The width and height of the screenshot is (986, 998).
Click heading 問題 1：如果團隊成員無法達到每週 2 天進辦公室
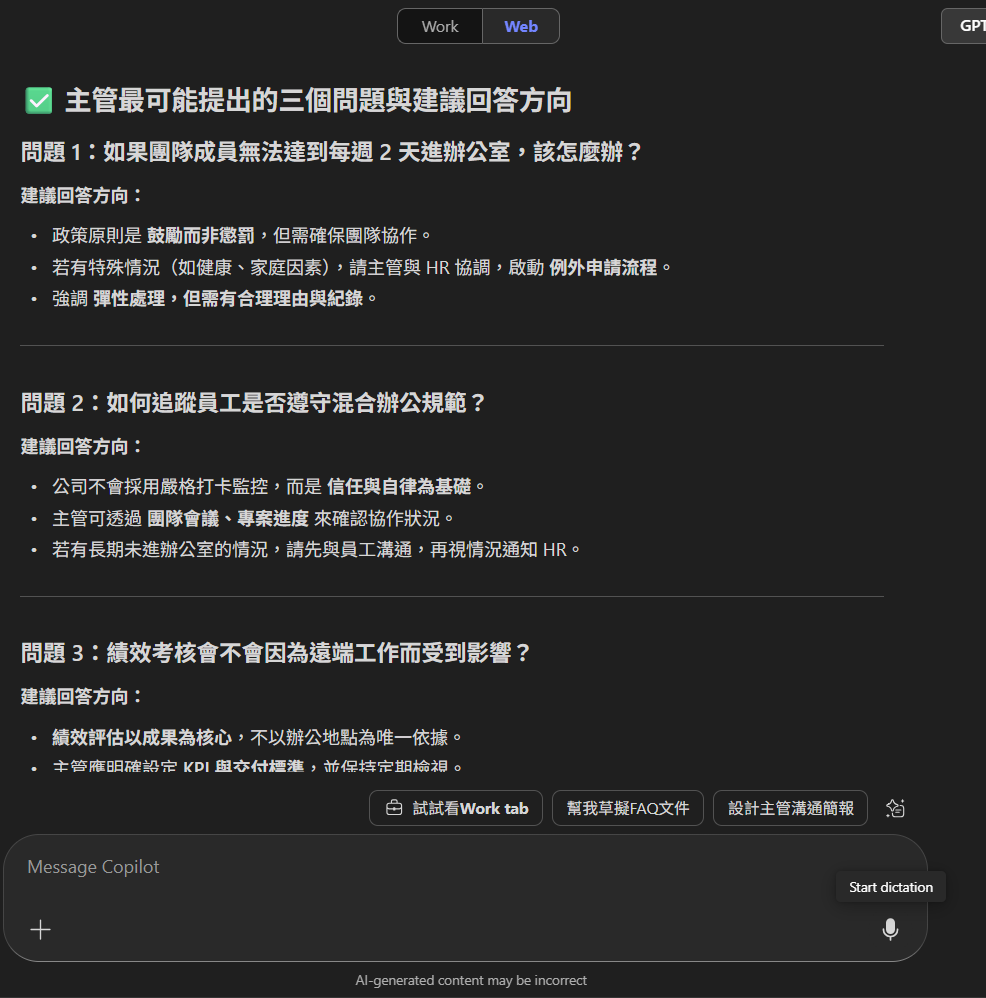(331, 152)
